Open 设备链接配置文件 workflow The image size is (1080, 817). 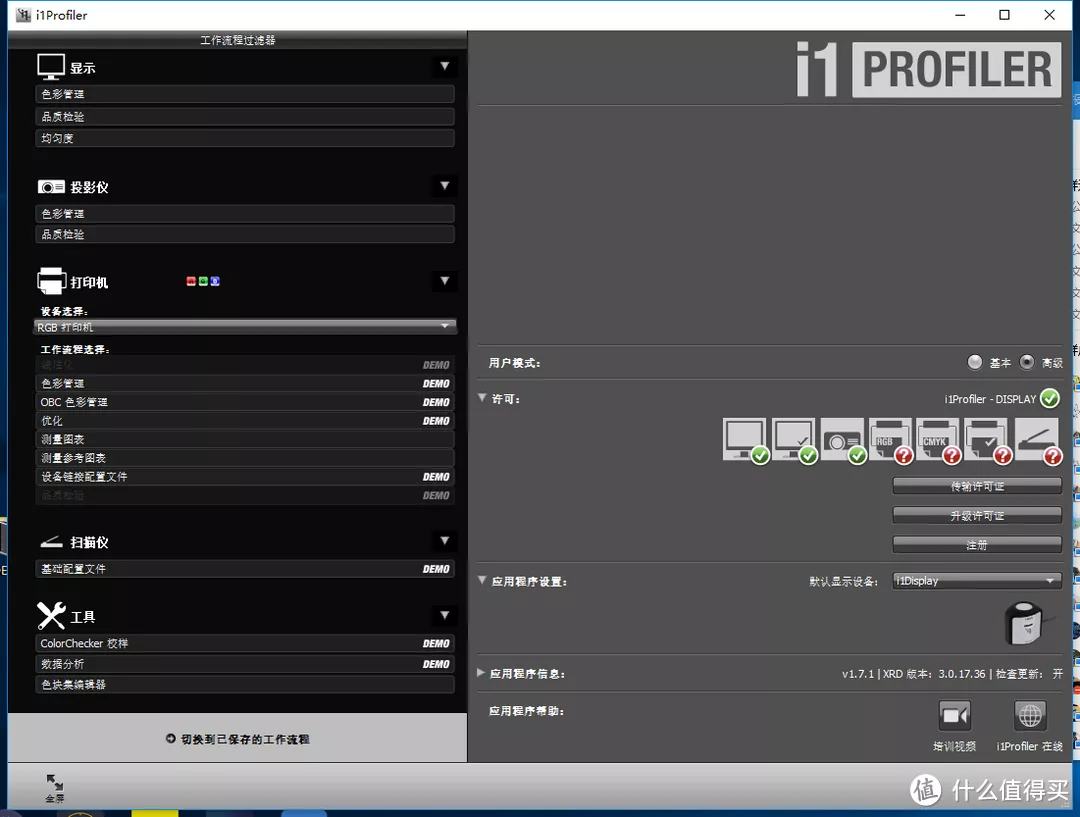pyautogui.click(x=245, y=476)
